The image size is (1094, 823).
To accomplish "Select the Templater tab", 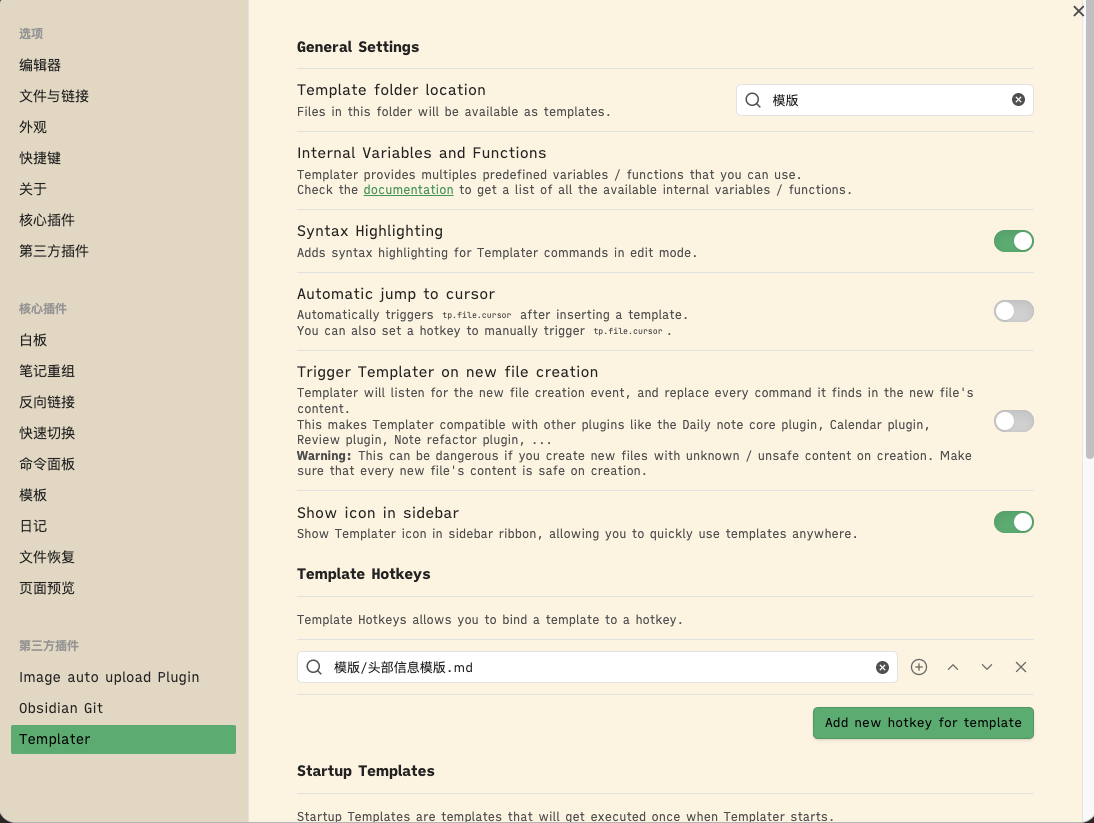I will pos(123,739).
